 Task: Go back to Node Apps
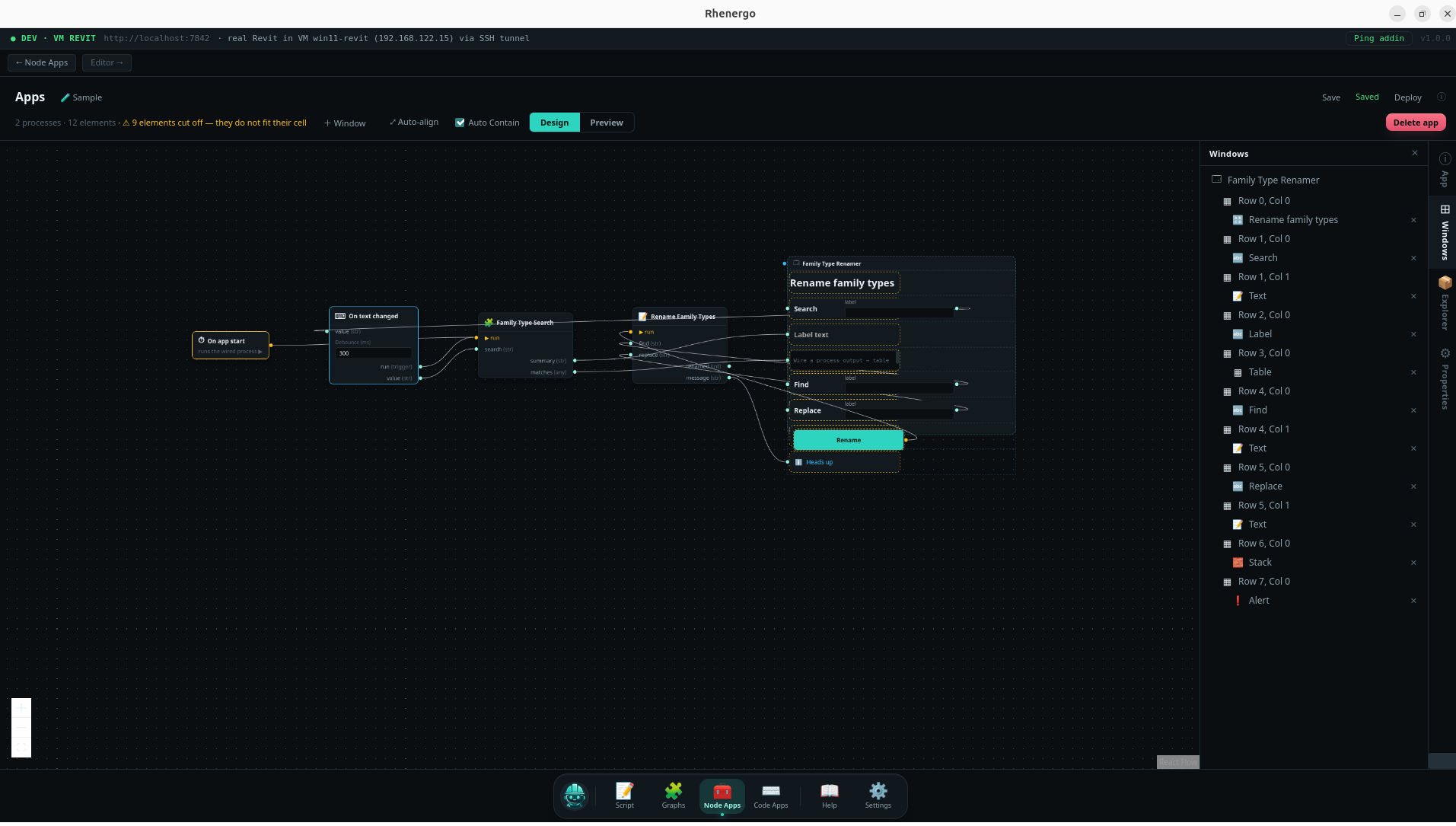coord(42,62)
